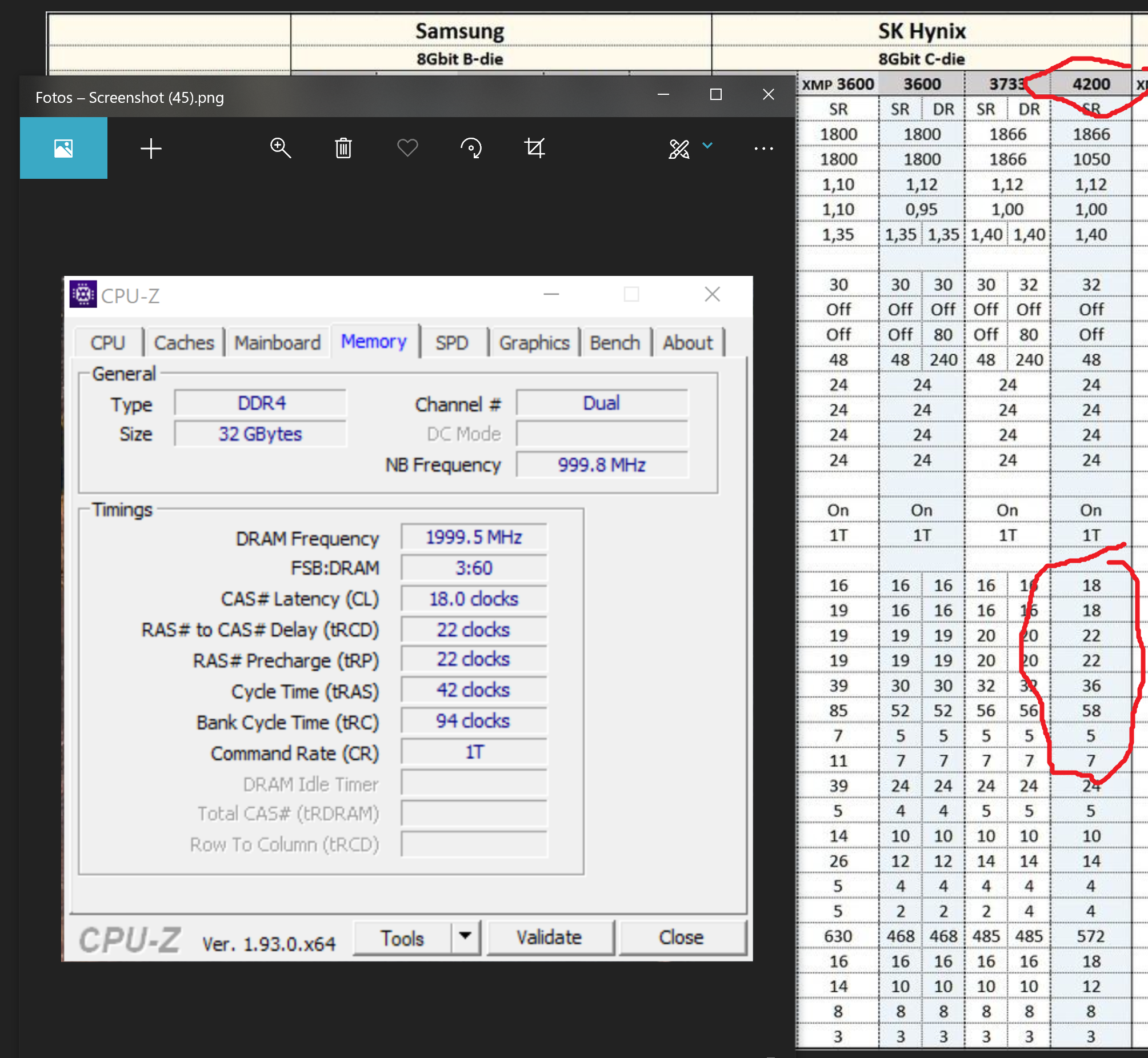
Task: Switch to the Graphics tab in CPU-Z
Action: point(534,343)
